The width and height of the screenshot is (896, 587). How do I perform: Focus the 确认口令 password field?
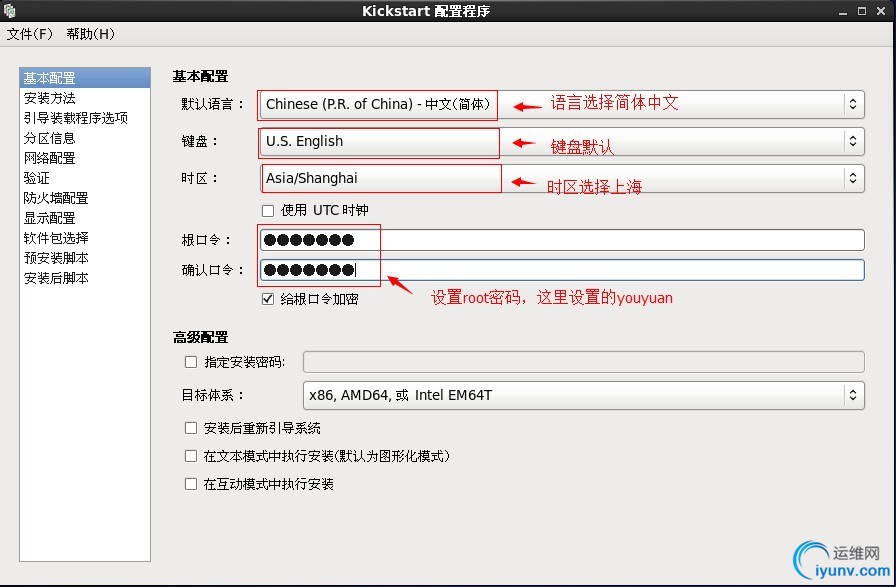562,270
